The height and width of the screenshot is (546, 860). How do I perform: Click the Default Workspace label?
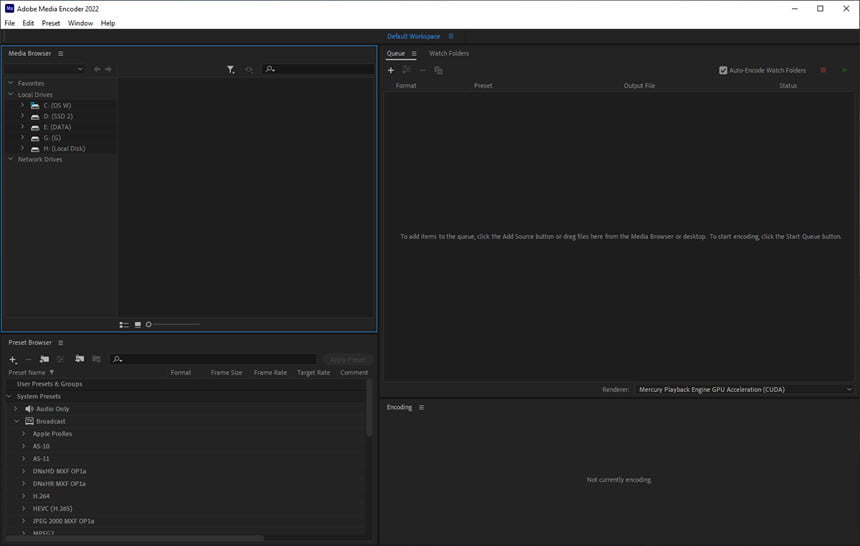point(414,36)
